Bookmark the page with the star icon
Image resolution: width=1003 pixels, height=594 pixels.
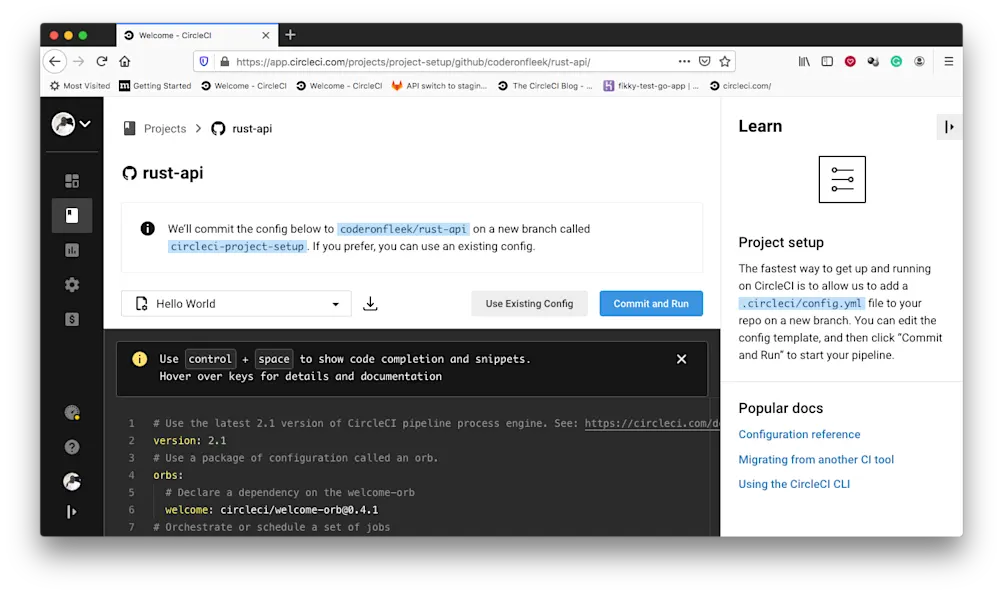point(727,61)
